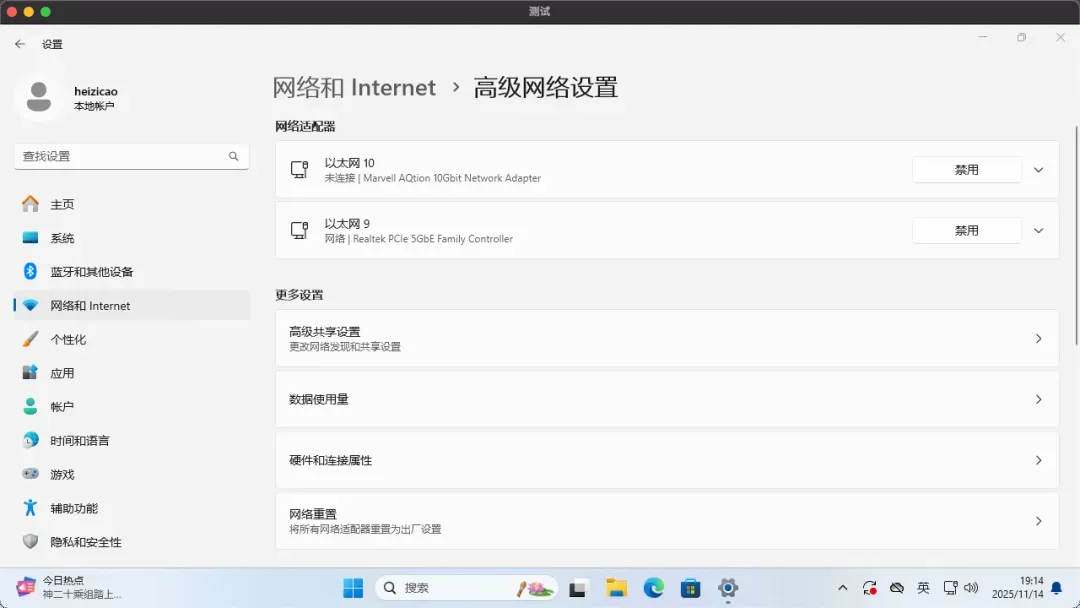The image size is (1080, 608).
Task: Launch Microsoft Edge from the taskbar
Action: coord(653,588)
